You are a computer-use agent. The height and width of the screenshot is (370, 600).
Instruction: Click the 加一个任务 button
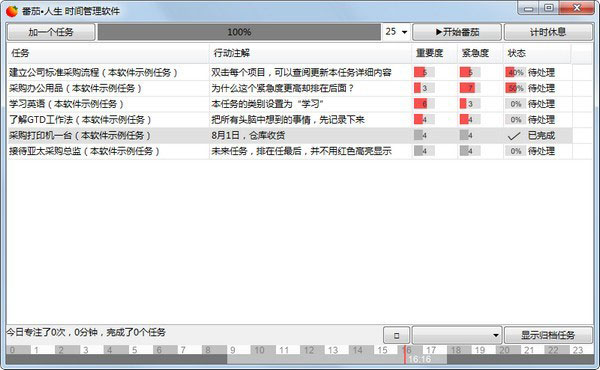[x=51, y=32]
